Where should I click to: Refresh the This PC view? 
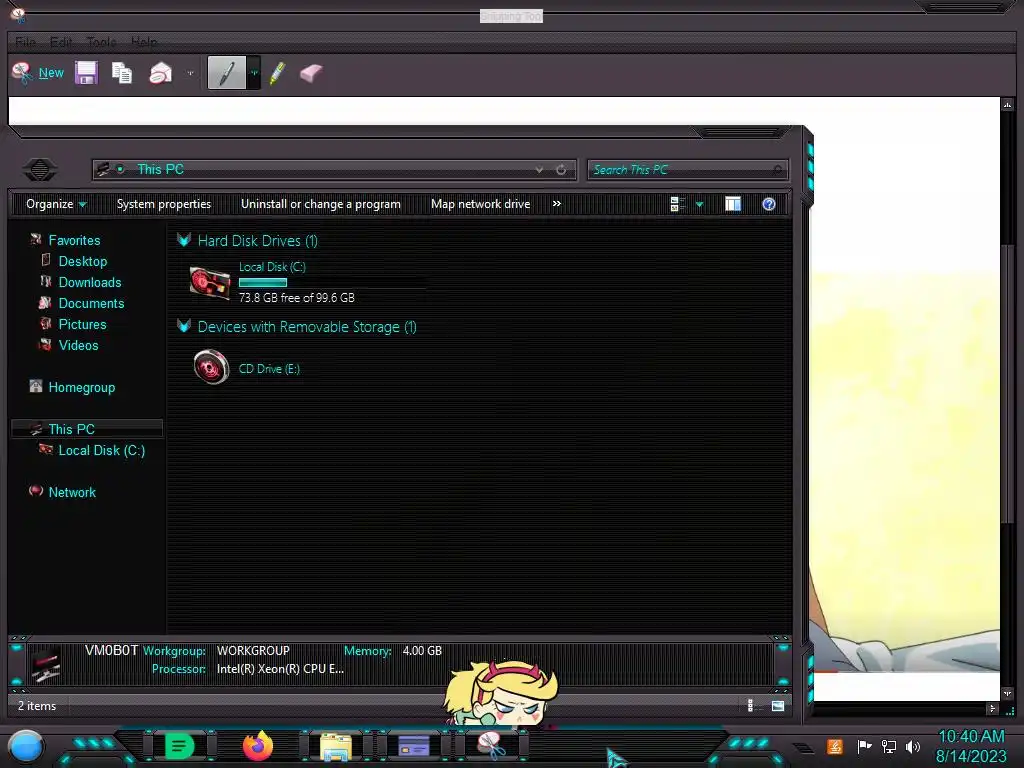(561, 170)
